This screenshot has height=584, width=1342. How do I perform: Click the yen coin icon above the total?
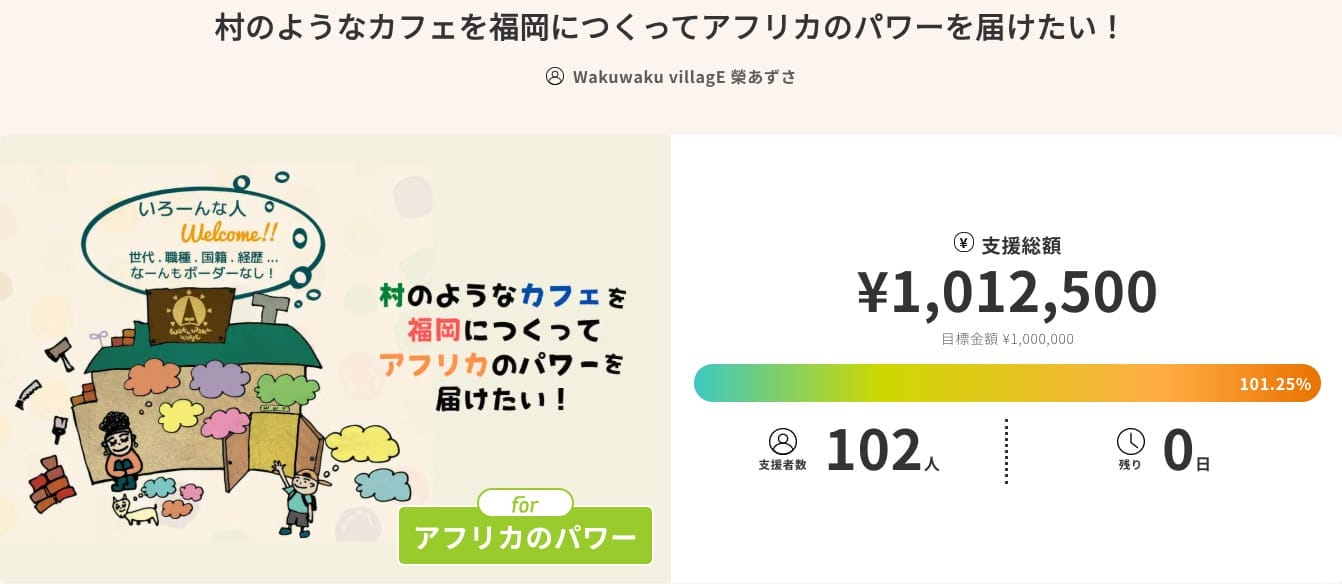[964, 243]
